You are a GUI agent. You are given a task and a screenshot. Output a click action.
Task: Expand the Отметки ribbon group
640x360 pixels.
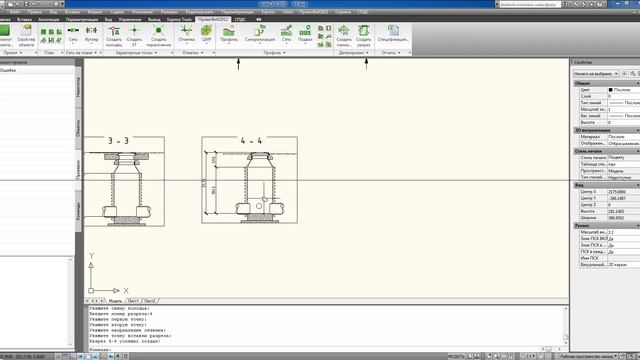point(193,53)
